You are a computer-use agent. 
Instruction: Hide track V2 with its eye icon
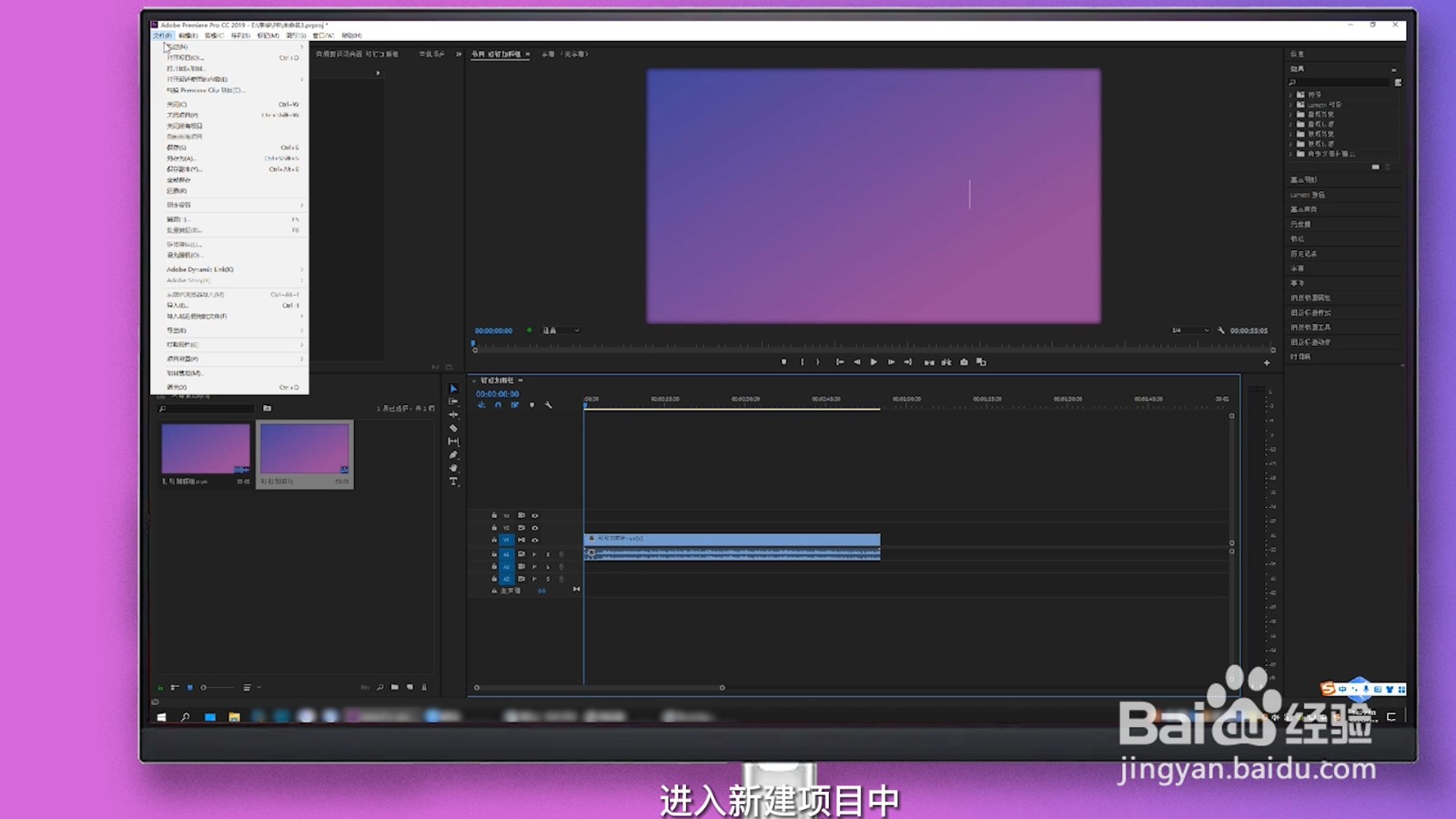pyautogui.click(x=535, y=528)
